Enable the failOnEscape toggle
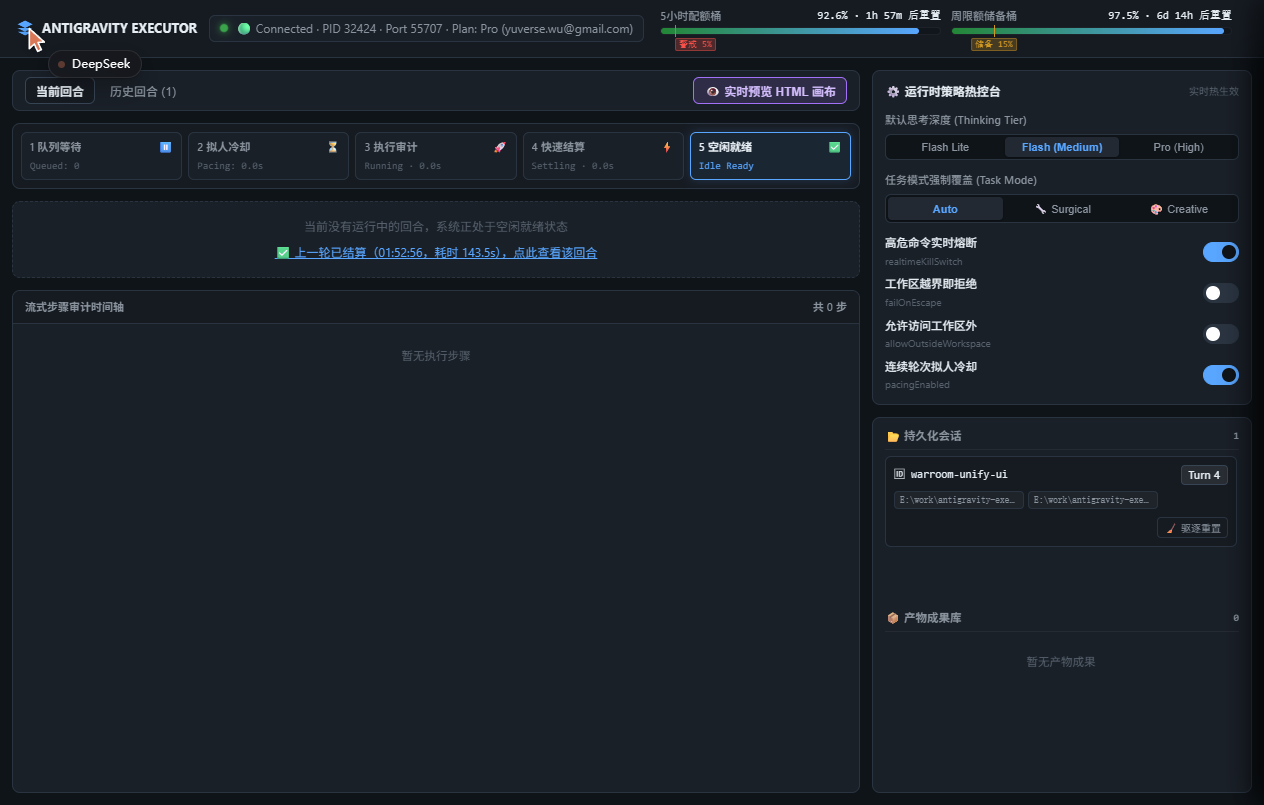Image resolution: width=1264 pixels, height=805 pixels. coord(1220,293)
